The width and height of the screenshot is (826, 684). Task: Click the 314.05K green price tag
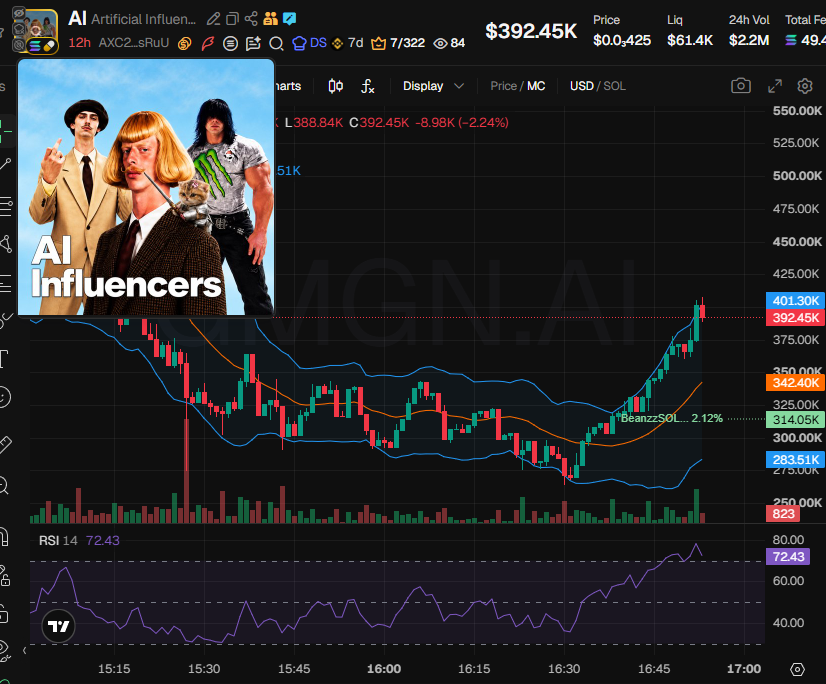pos(795,419)
